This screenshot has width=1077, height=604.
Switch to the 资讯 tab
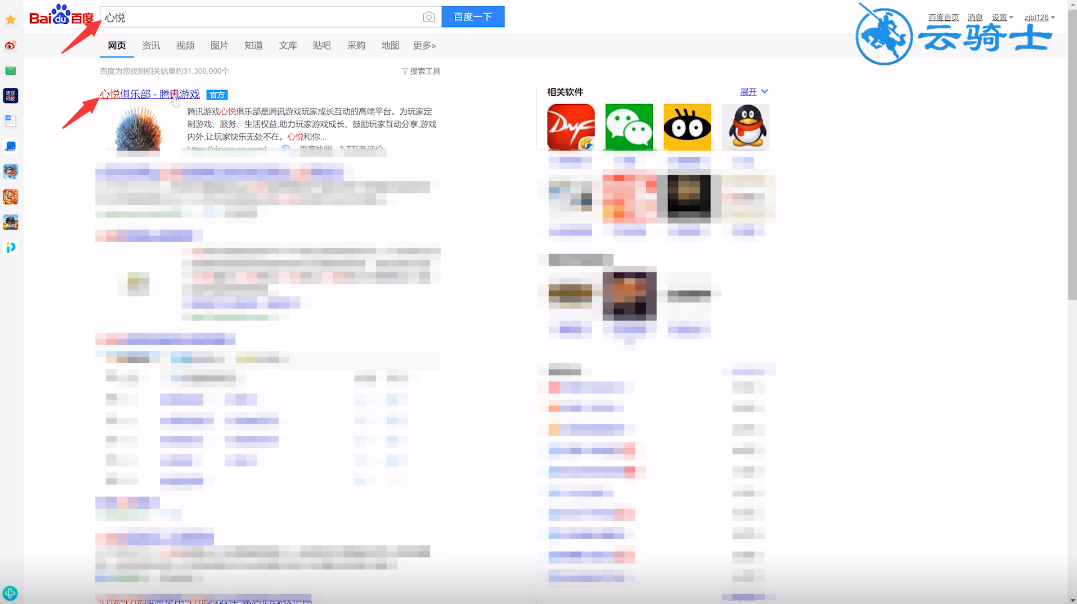pyautogui.click(x=151, y=45)
